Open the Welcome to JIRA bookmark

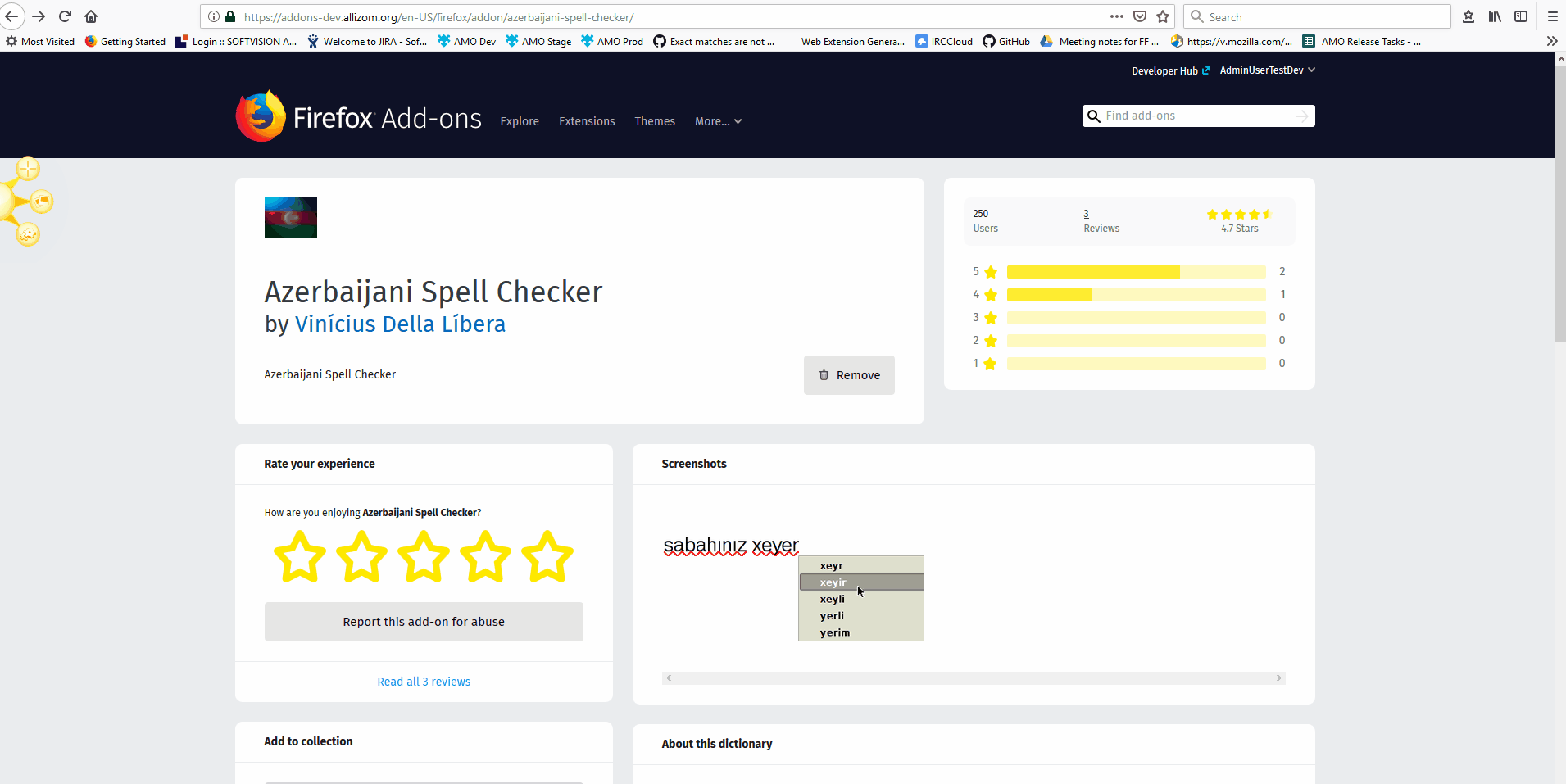(x=367, y=41)
